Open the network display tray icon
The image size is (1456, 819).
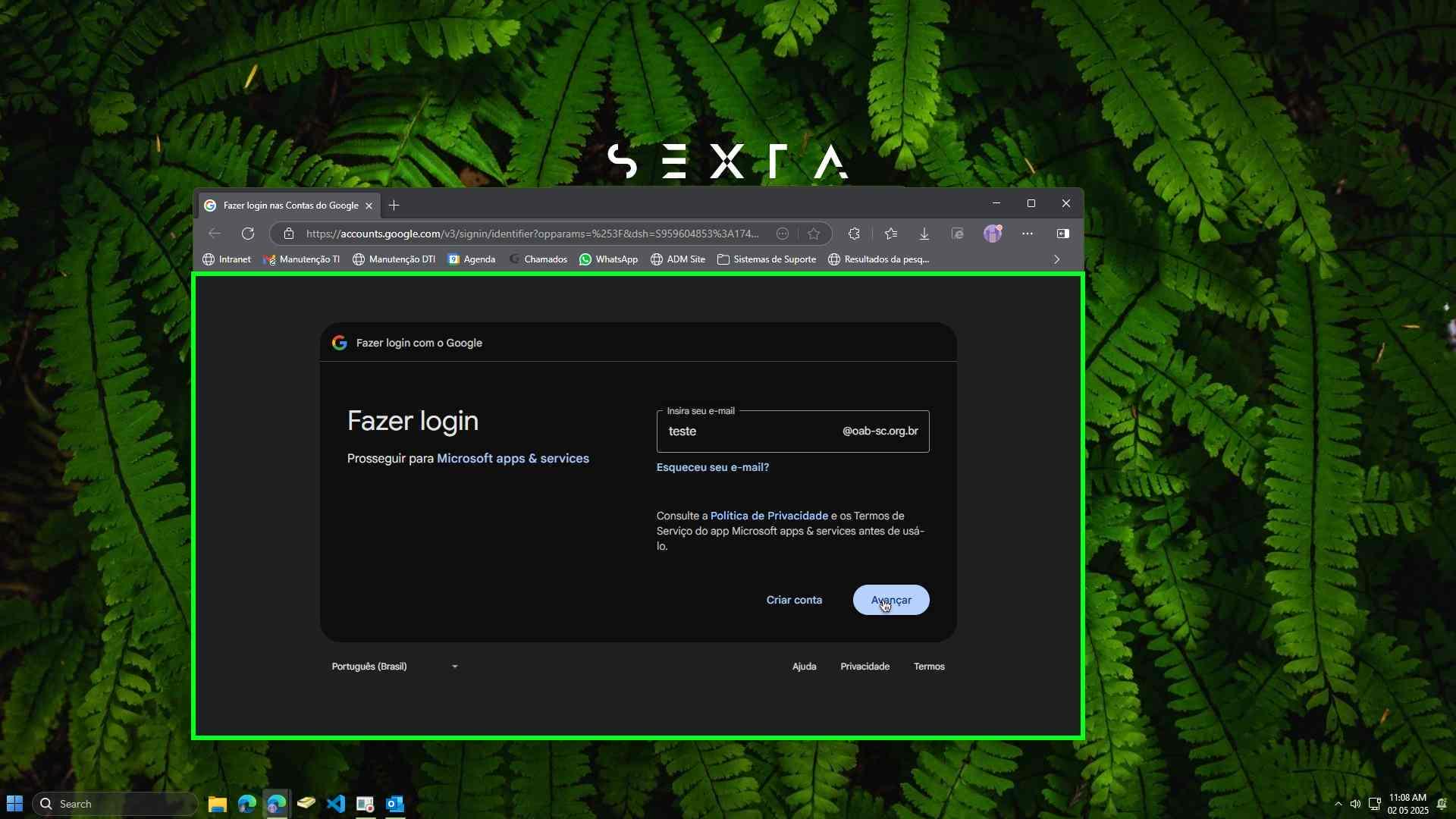pyautogui.click(x=1374, y=804)
